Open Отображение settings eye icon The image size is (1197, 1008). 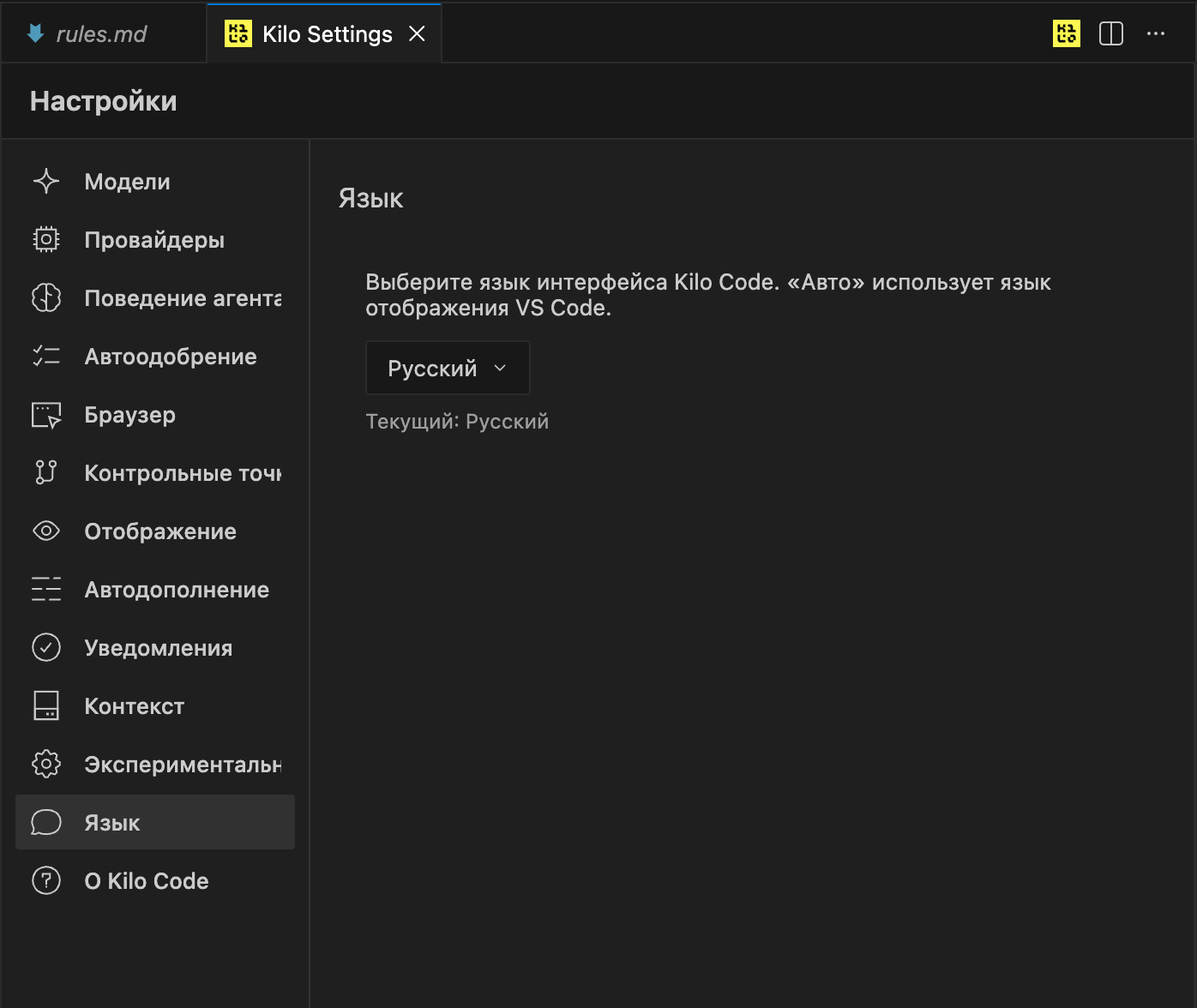46,531
